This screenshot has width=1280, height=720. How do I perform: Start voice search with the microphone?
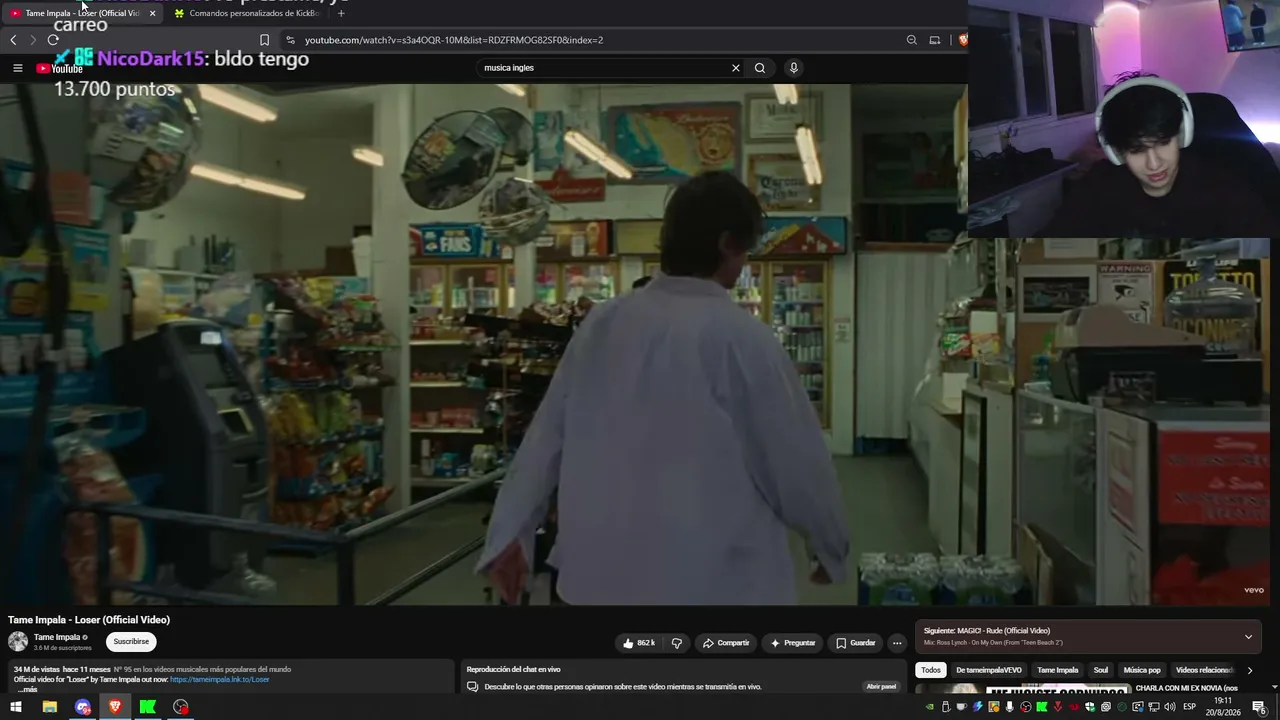pos(794,68)
